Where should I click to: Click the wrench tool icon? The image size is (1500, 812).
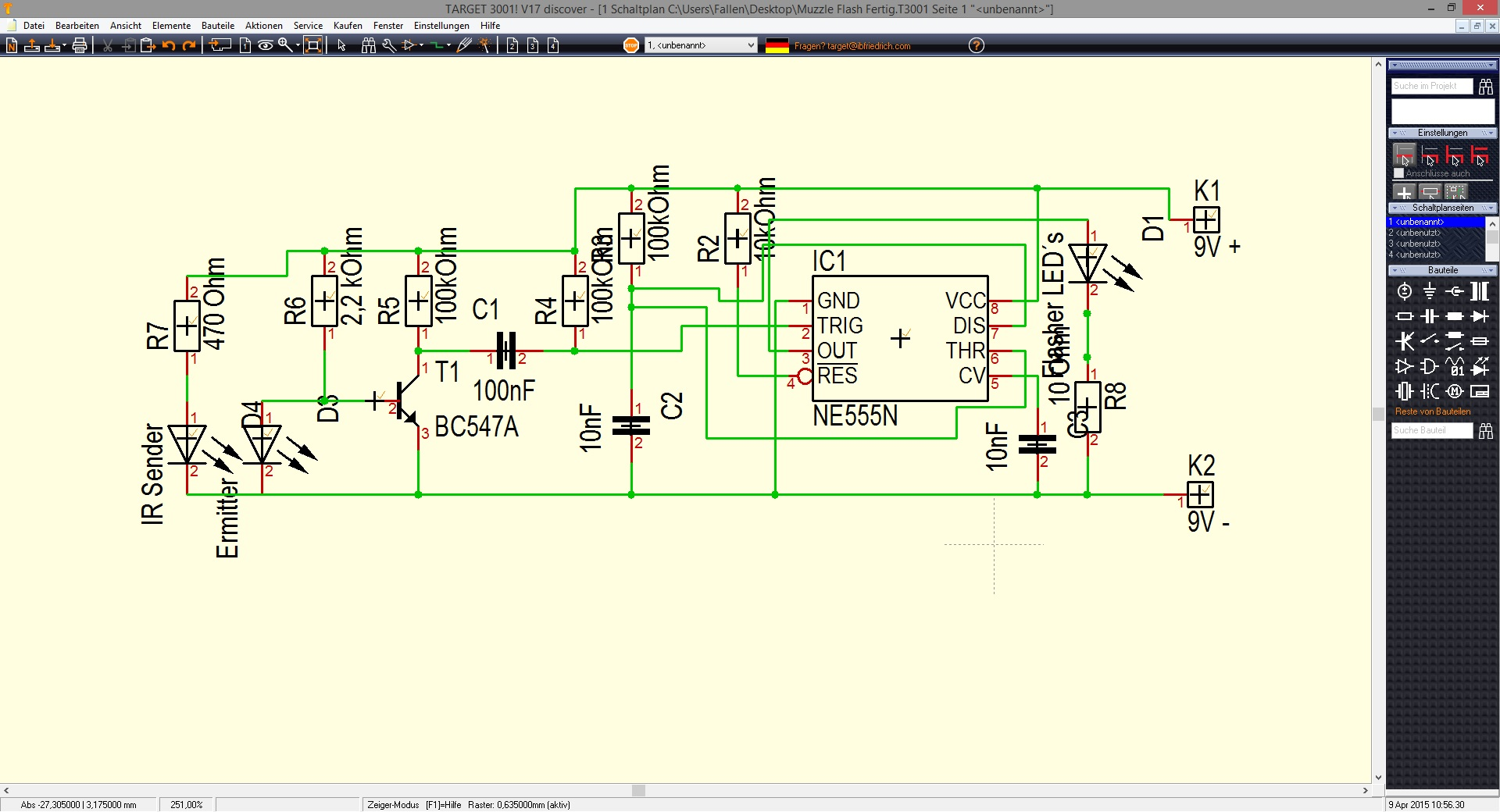[x=389, y=46]
